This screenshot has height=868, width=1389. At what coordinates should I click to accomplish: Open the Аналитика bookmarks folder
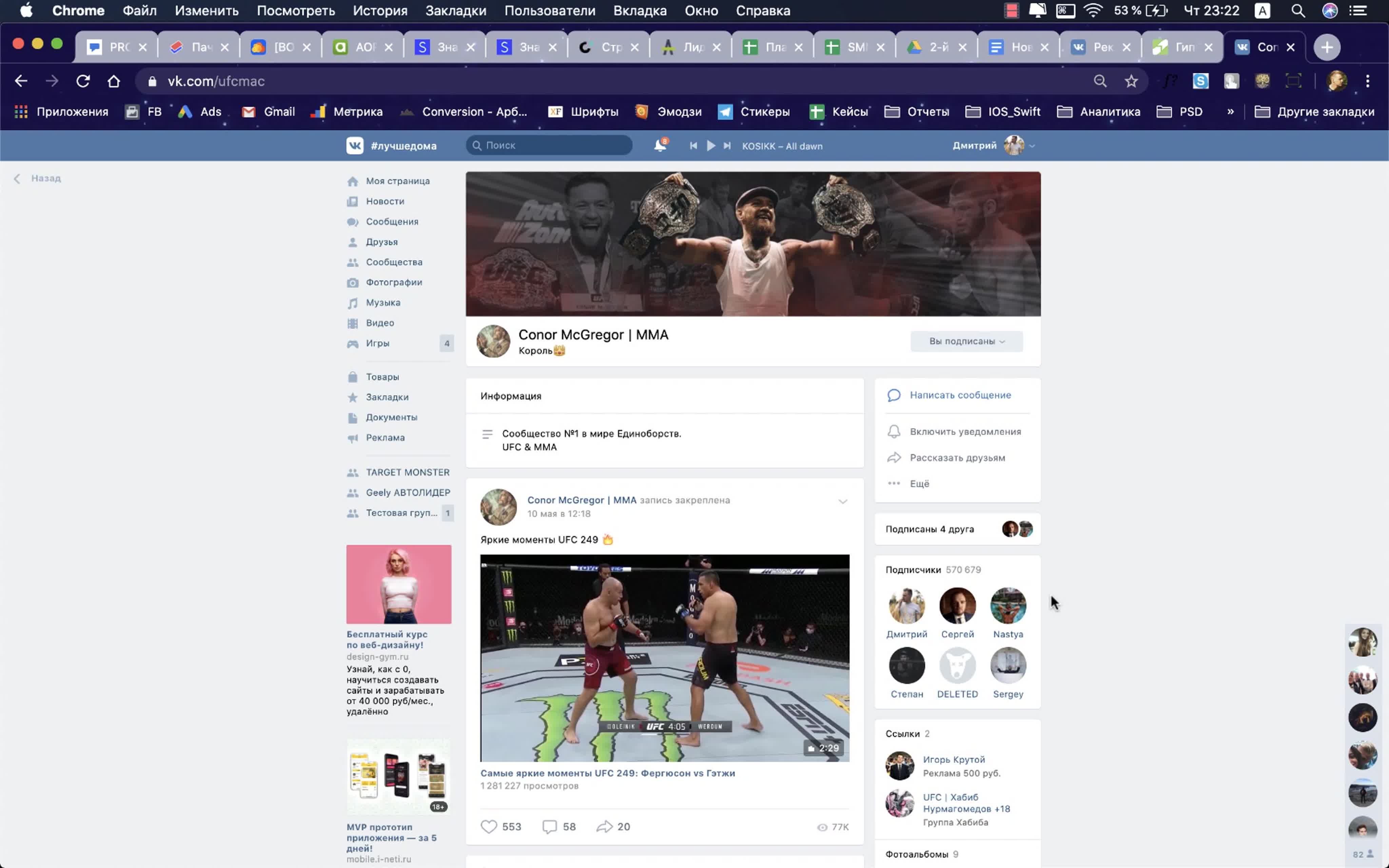click(1098, 112)
